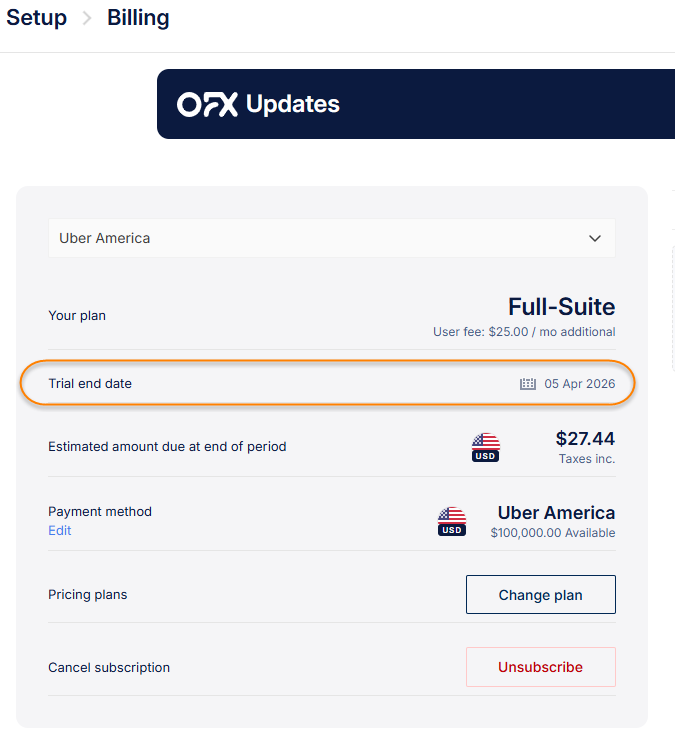This screenshot has height=729, width=675.
Task: Click the Edit payment method link
Action: click(x=60, y=531)
